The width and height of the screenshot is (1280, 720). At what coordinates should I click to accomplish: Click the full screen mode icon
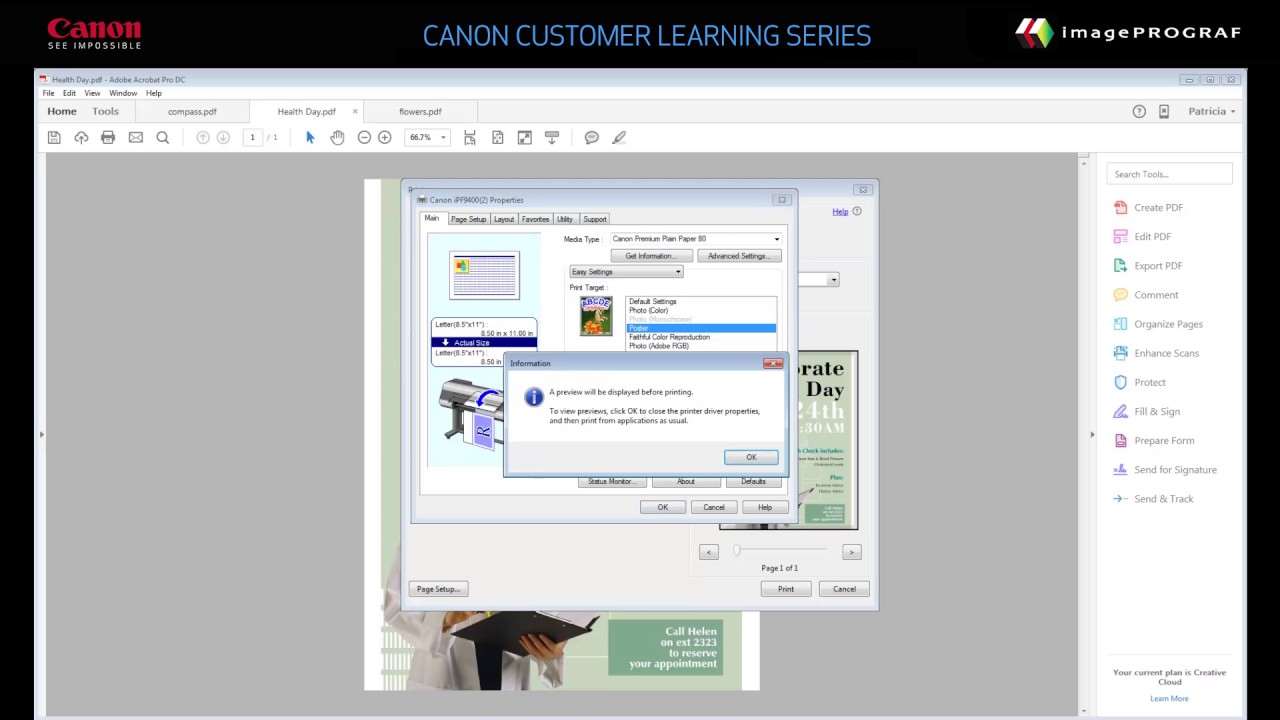click(524, 137)
